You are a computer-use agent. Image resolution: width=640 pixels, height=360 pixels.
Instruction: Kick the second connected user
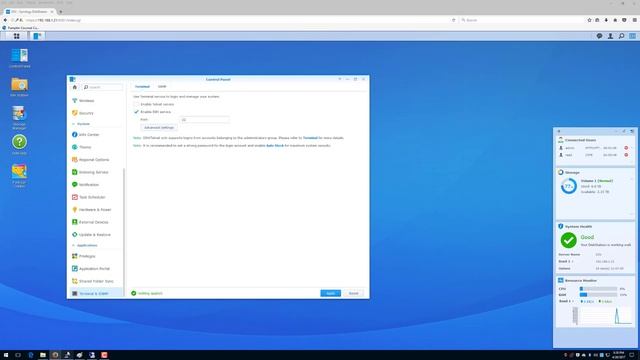(626, 155)
